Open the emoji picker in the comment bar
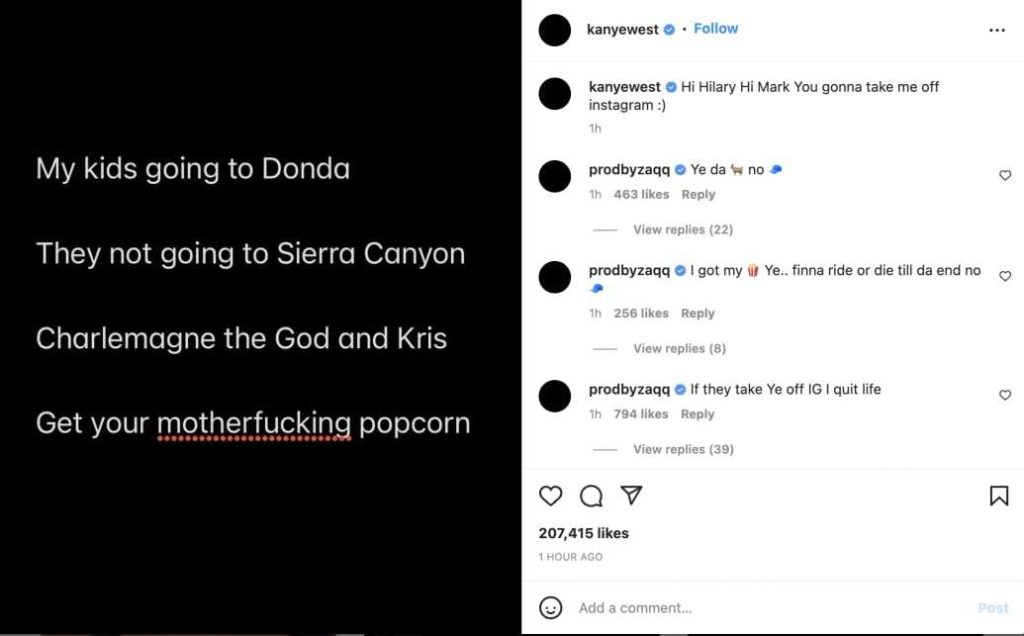Screen dimensions: 1024x636 [x=549, y=607]
